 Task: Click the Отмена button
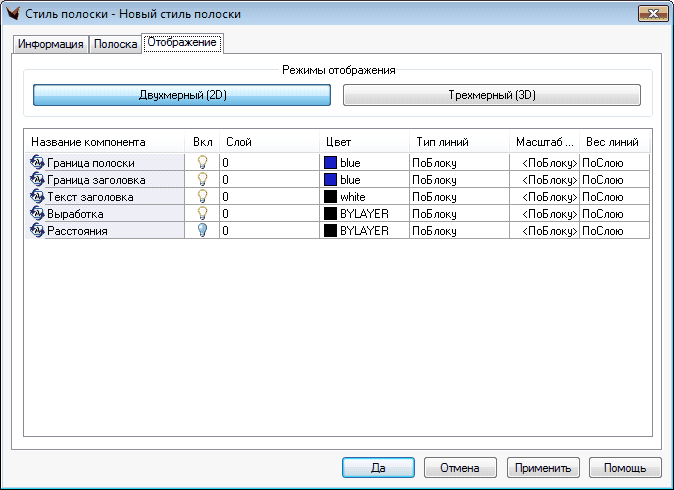[460, 467]
